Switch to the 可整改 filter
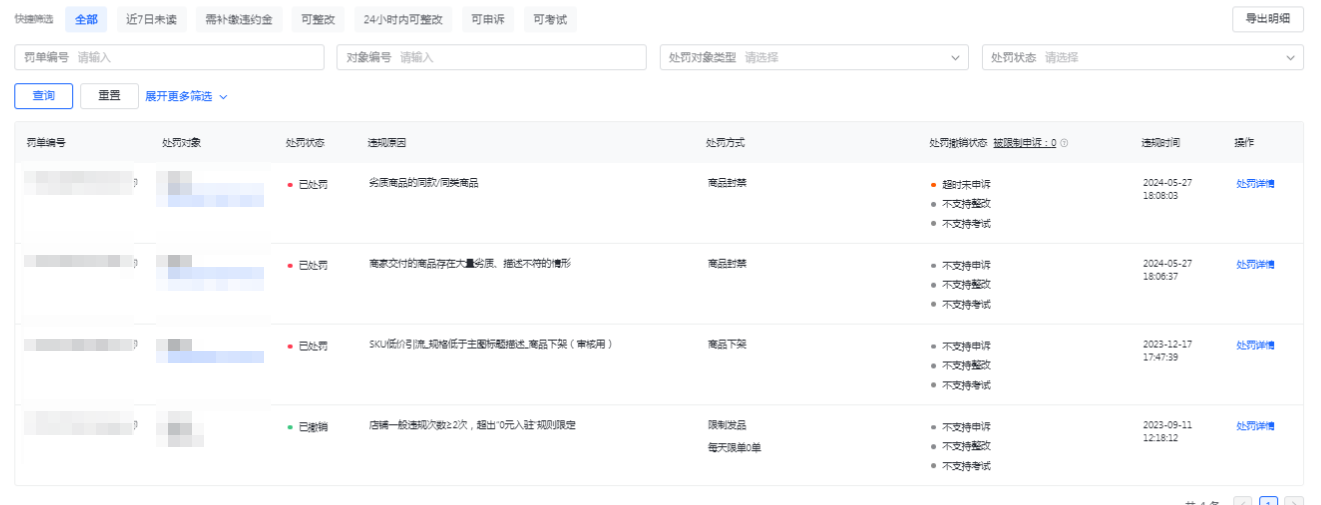Viewport: 1321px width, 505px height. (318, 19)
